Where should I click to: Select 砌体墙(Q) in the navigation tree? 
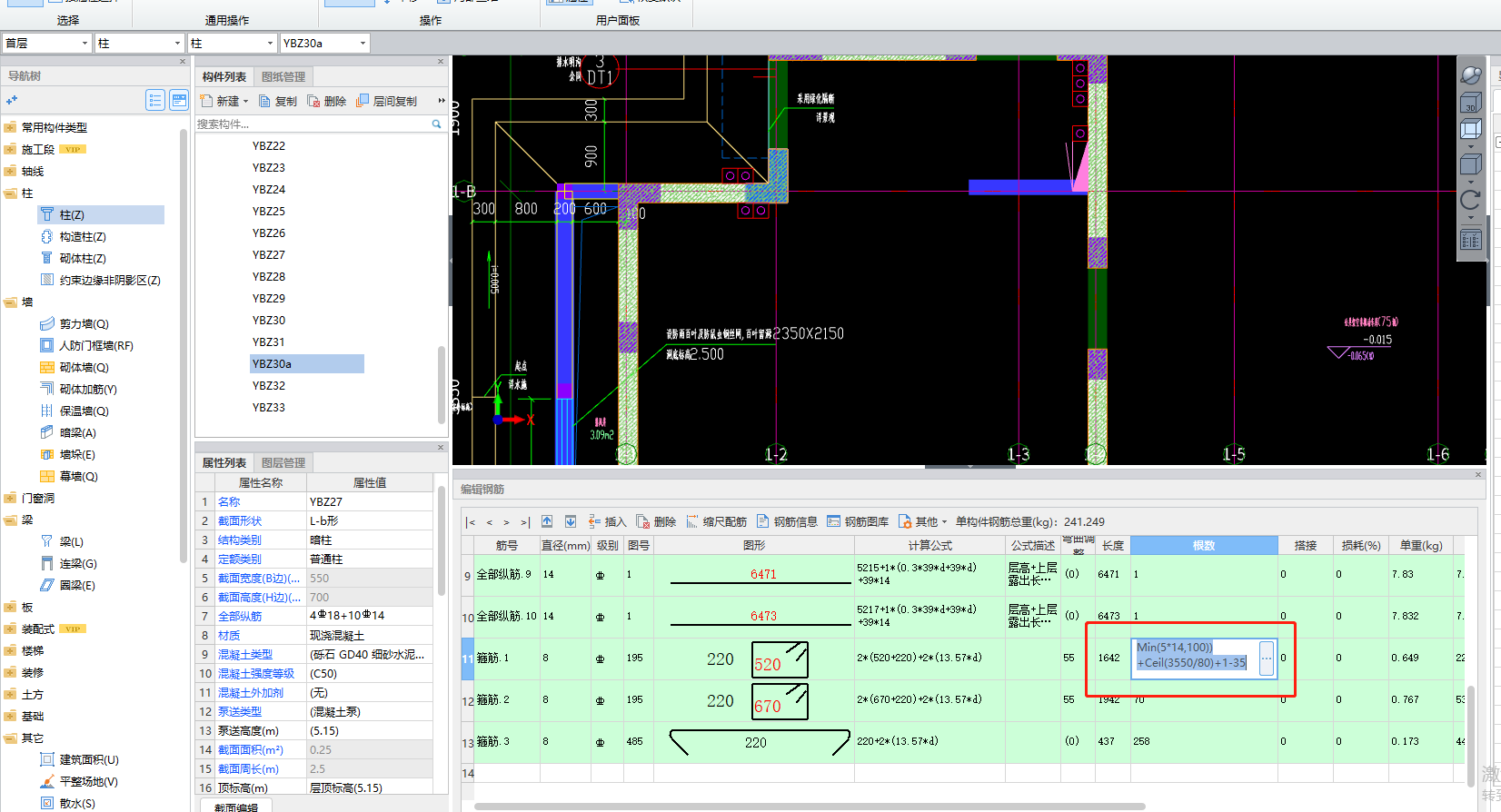tap(84, 368)
